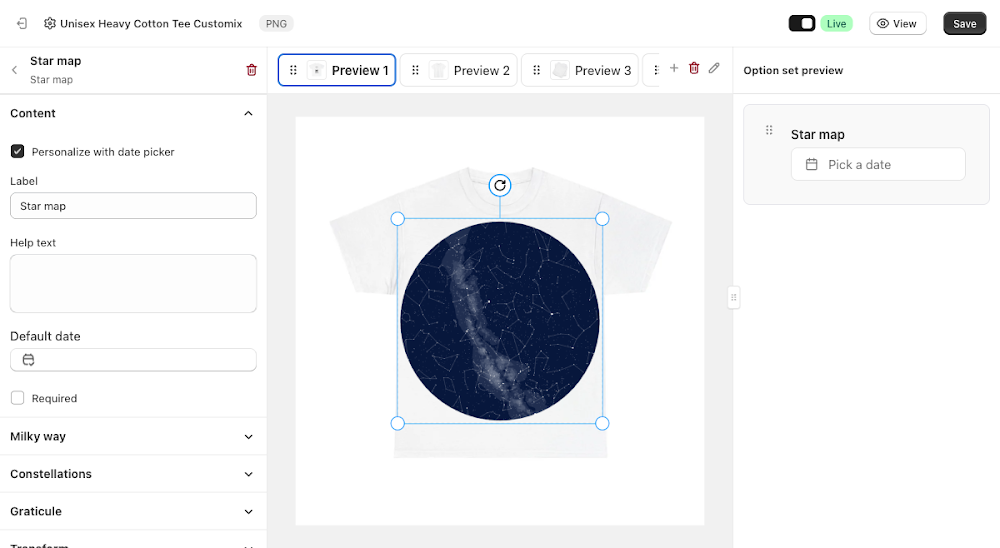Open the Pick a date picker
The width and height of the screenshot is (1000, 548).
point(878,165)
